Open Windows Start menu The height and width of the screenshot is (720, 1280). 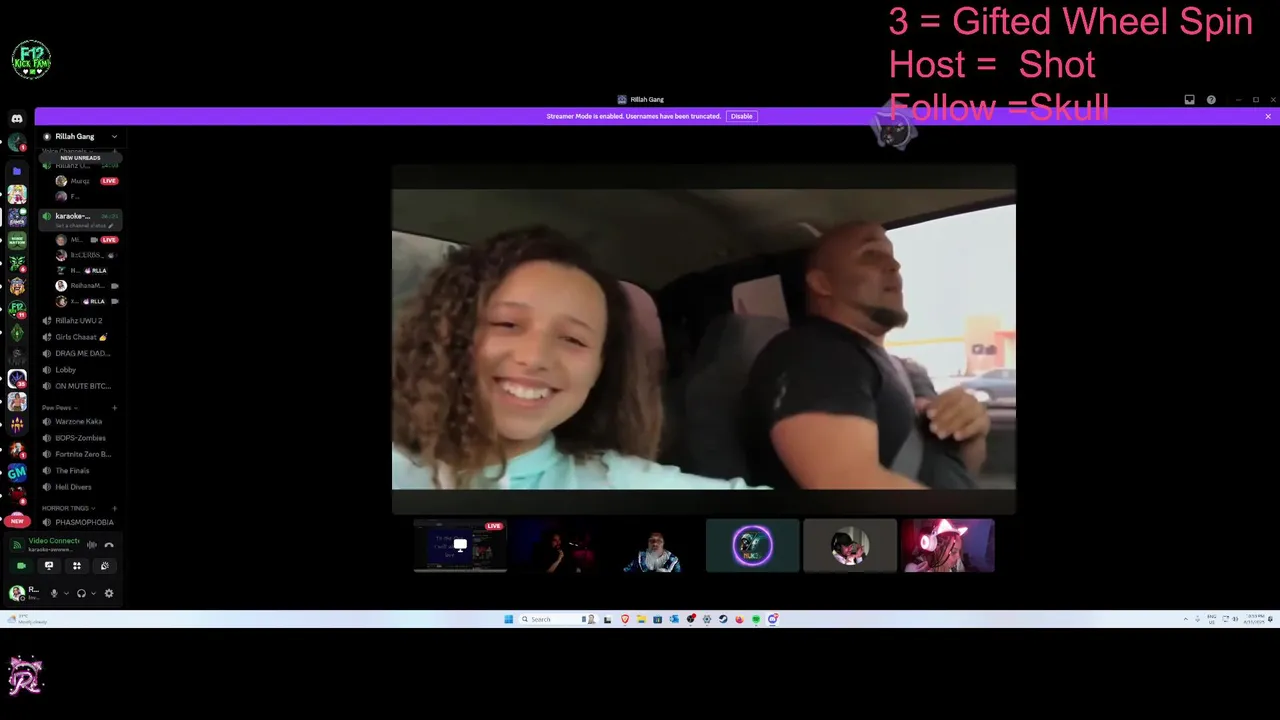coord(509,619)
